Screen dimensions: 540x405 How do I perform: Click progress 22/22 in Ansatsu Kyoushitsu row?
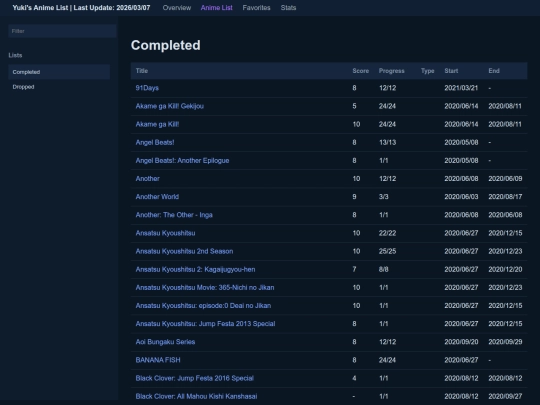(x=387, y=233)
